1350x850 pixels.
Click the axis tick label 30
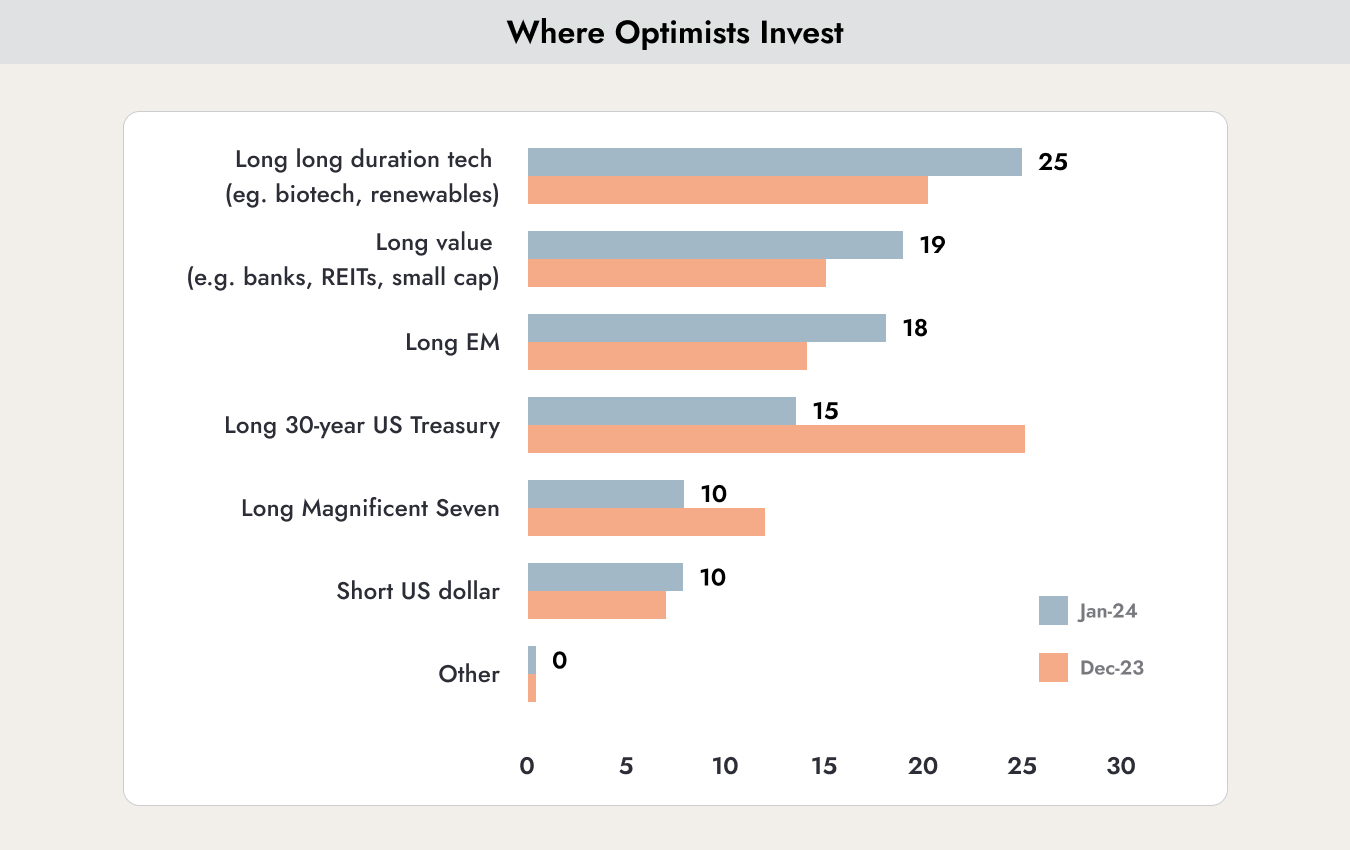click(x=1121, y=766)
